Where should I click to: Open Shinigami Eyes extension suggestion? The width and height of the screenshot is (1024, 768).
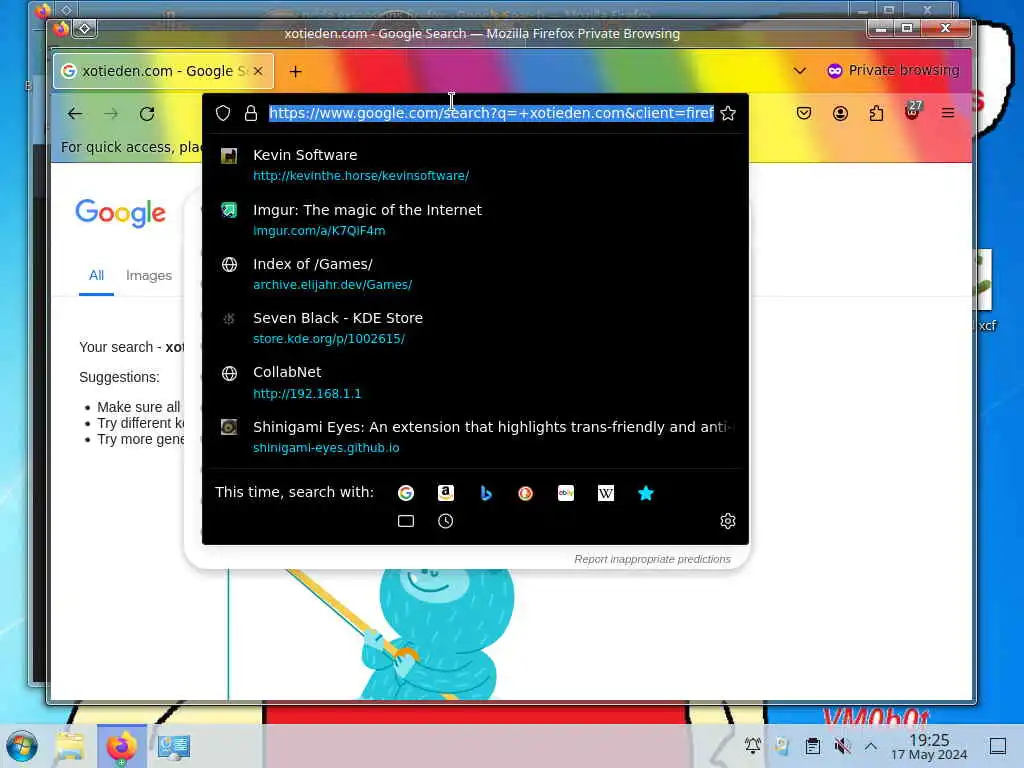[475, 436]
